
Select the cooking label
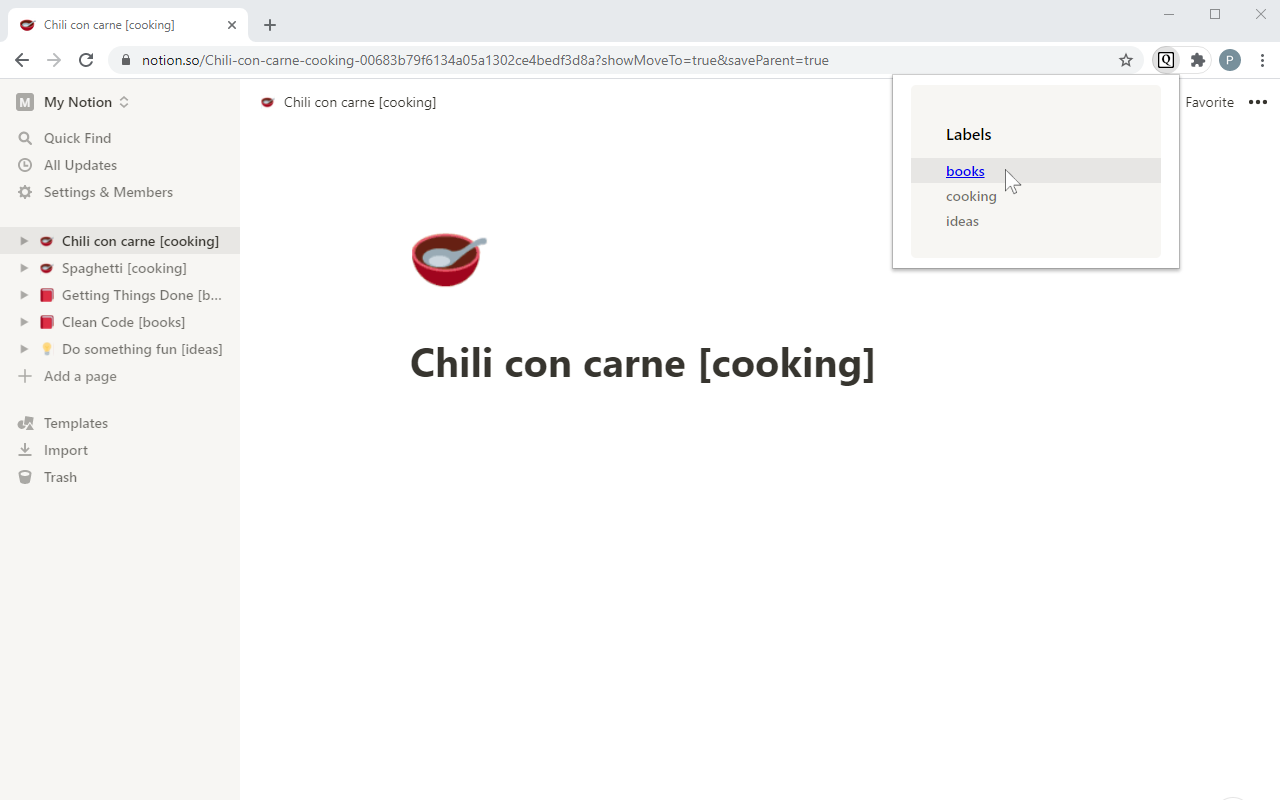pyautogui.click(x=971, y=196)
